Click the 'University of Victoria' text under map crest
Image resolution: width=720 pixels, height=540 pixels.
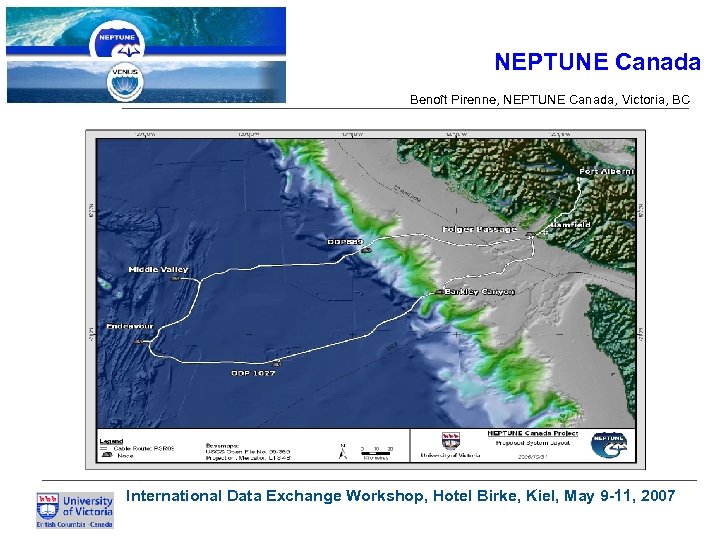click(450, 456)
